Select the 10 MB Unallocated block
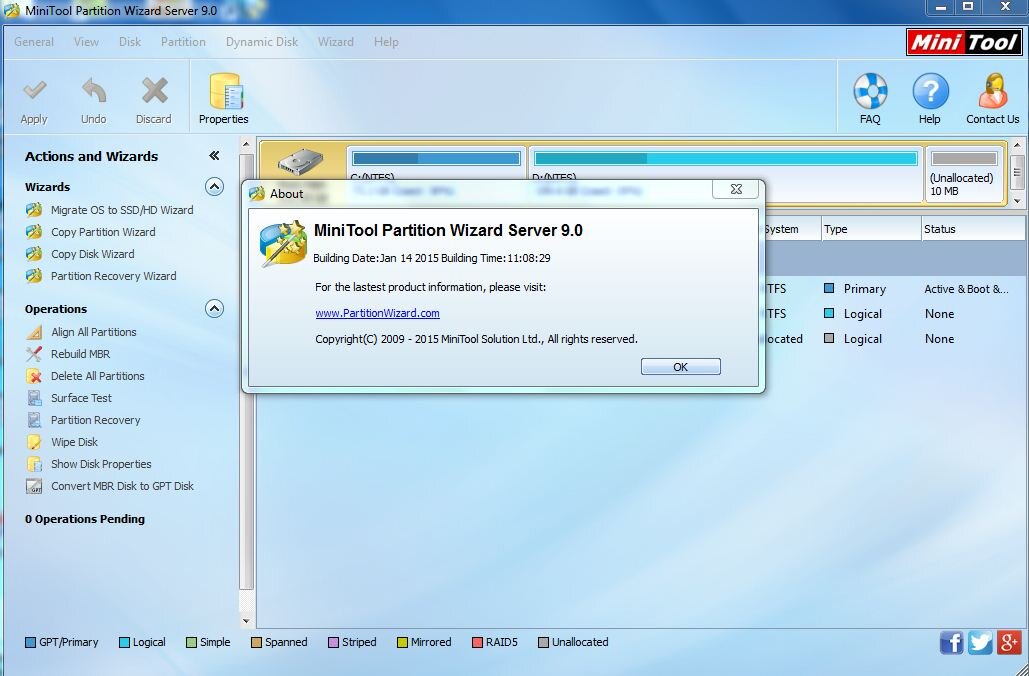Image resolution: width=1029 pixels, height=676 pixels. (963, 173)
